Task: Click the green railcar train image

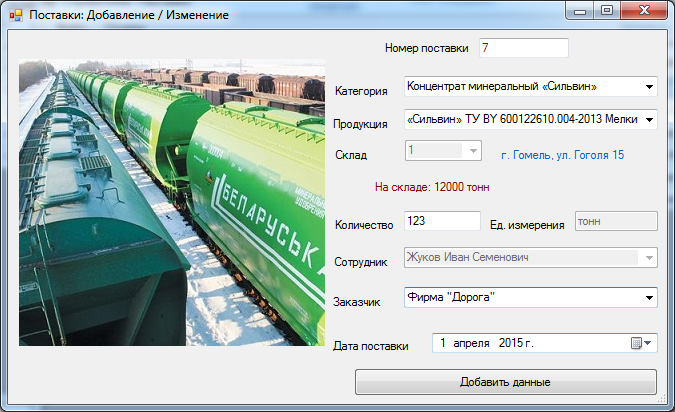Action: 172,202
